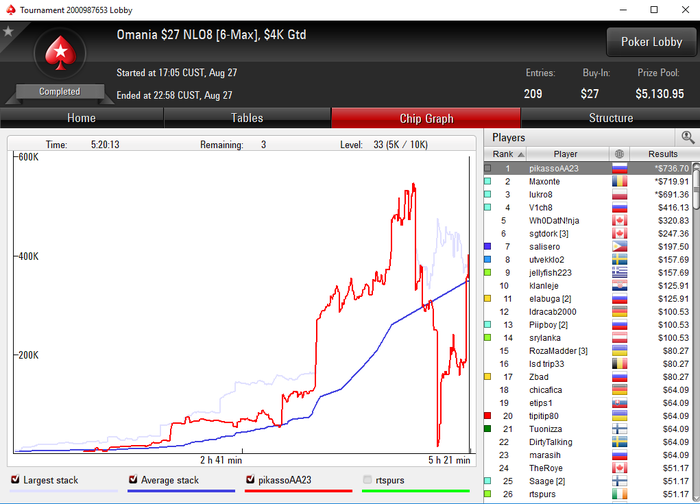Click the Croatian flag beside klanleje
The width and height of the screenshot is (700, 504).
(x=620, y=286)
